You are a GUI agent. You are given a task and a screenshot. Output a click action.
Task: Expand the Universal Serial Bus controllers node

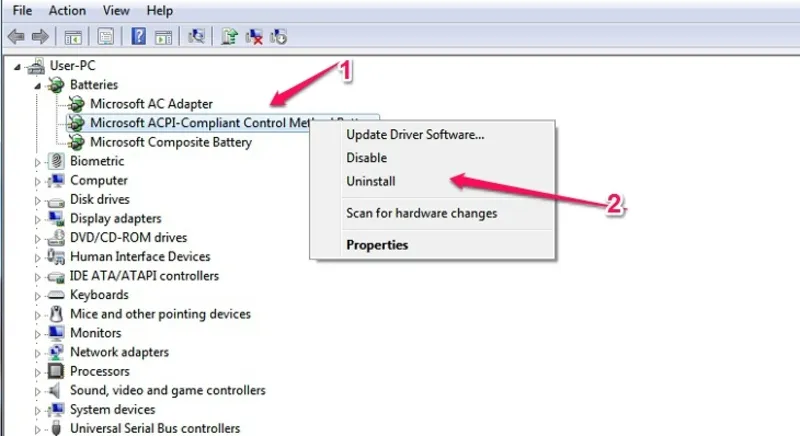[38, 428]
